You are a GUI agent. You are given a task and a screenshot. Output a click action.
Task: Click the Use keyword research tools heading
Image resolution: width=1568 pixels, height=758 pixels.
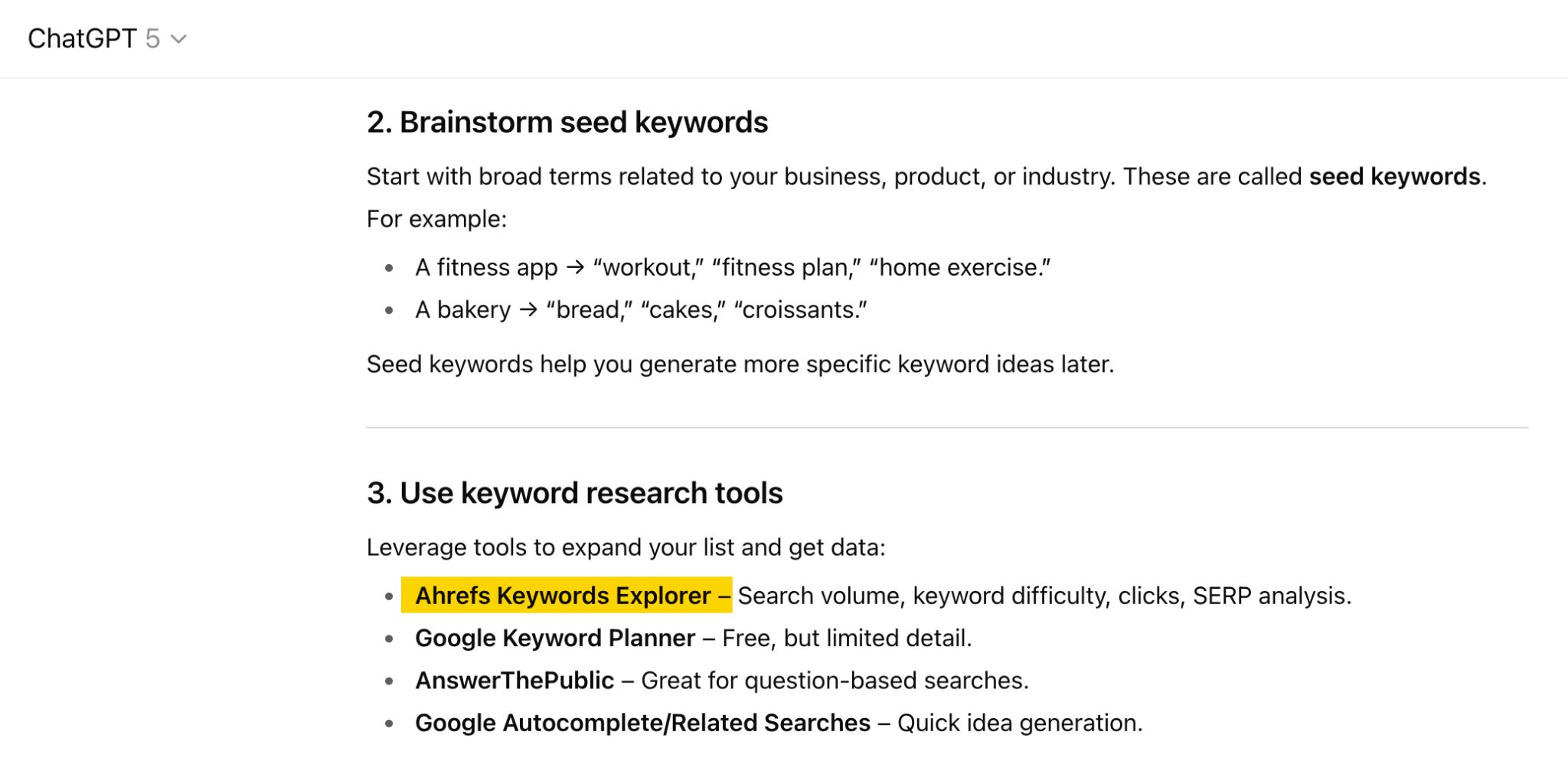[574, 492]
